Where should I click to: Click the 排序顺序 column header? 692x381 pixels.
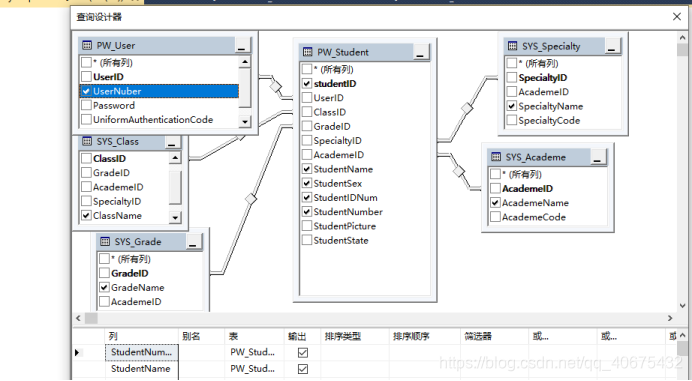coord(425,336)
